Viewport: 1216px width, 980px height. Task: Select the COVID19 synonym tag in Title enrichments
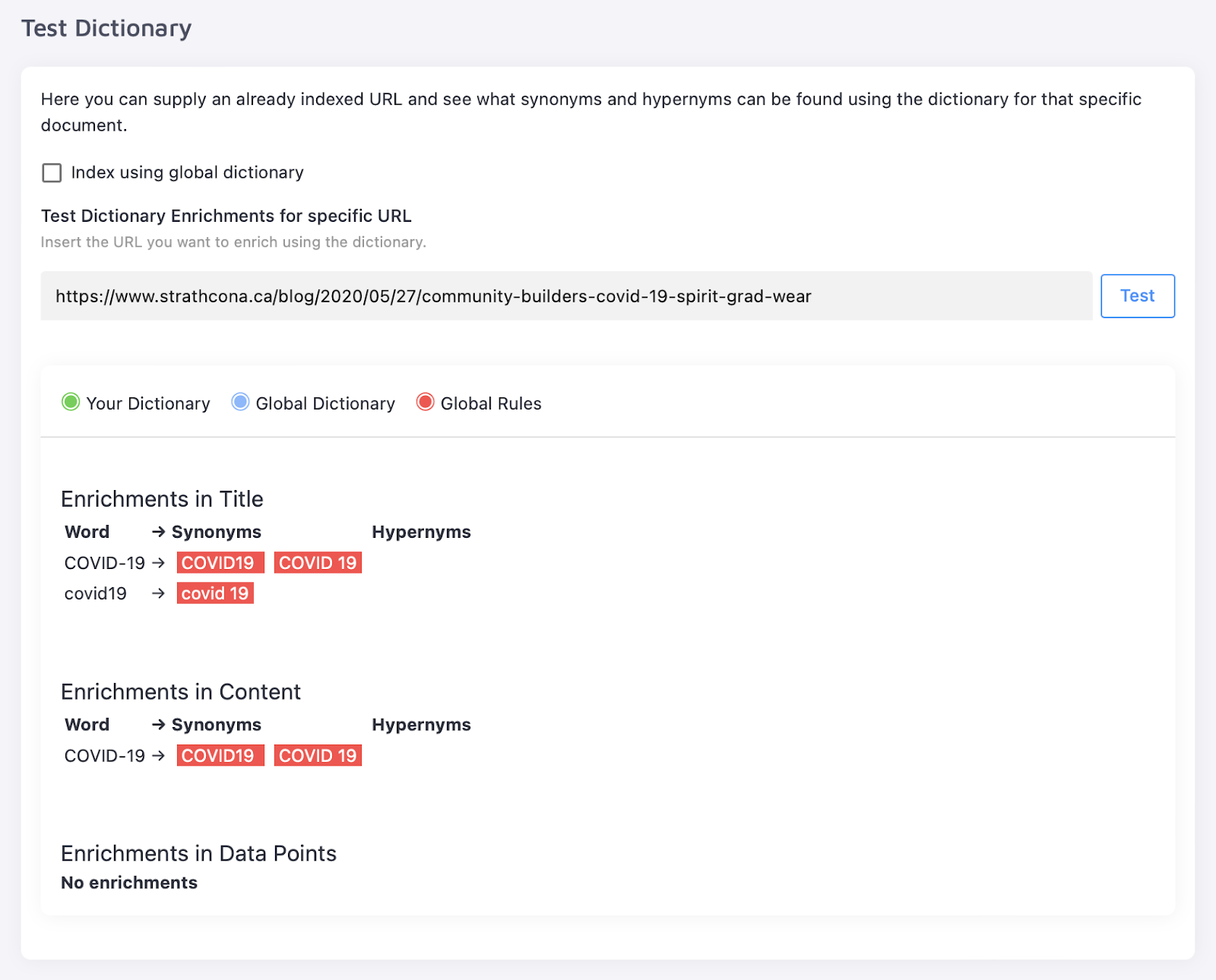220,563
